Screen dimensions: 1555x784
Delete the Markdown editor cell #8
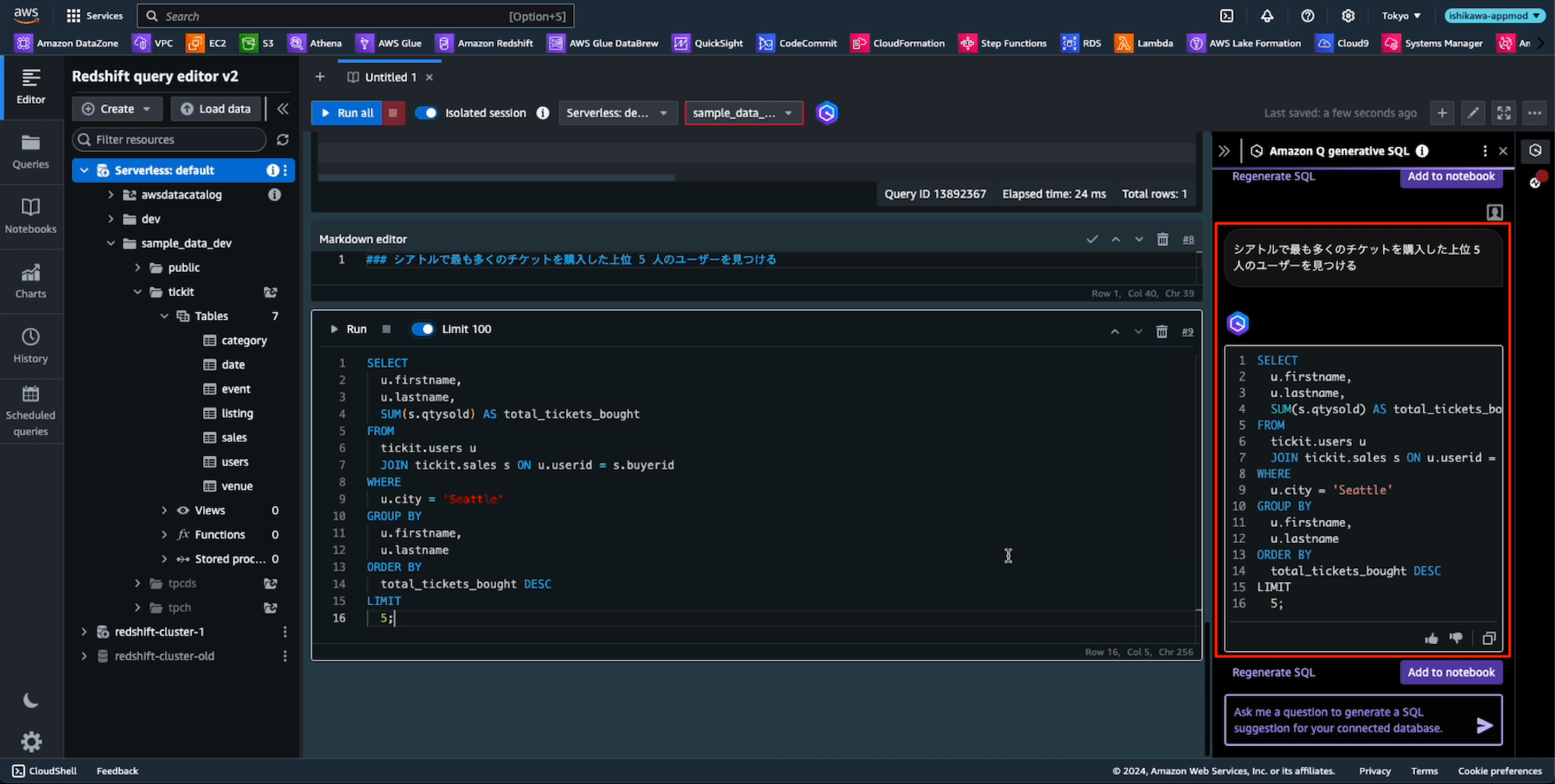(x=1162, y=239)
